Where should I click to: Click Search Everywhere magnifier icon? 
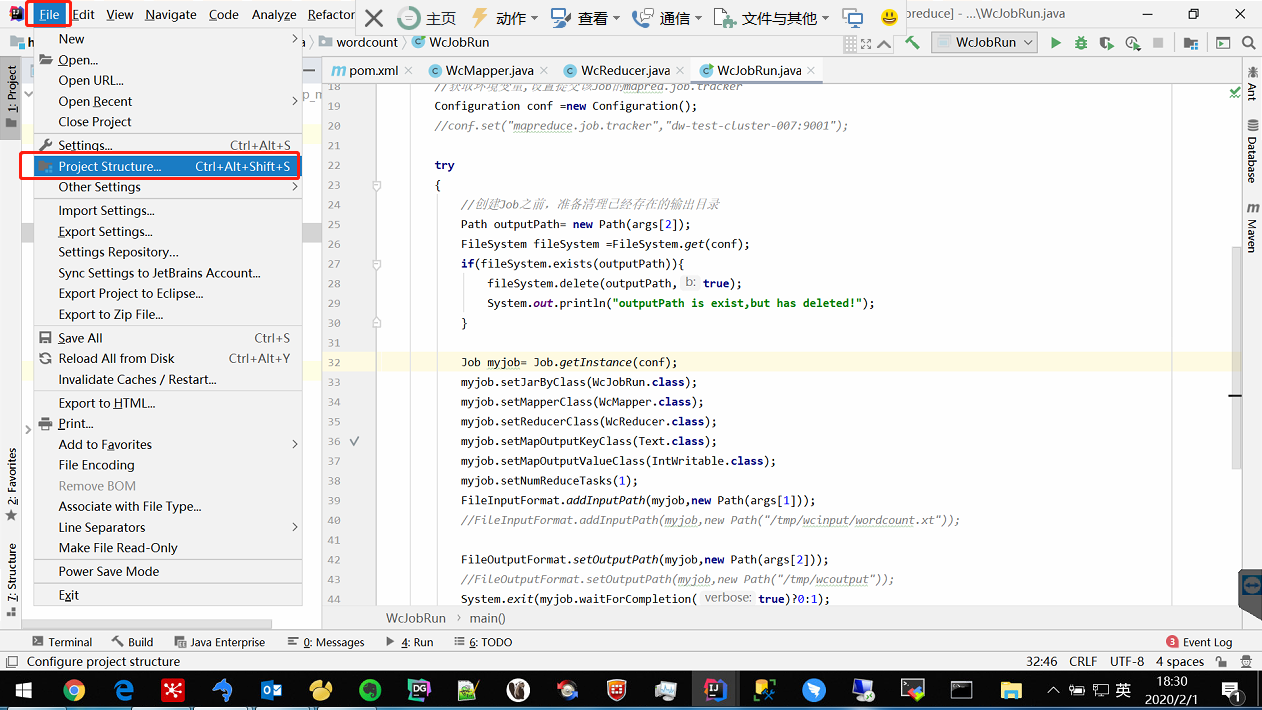(1248, 43)
